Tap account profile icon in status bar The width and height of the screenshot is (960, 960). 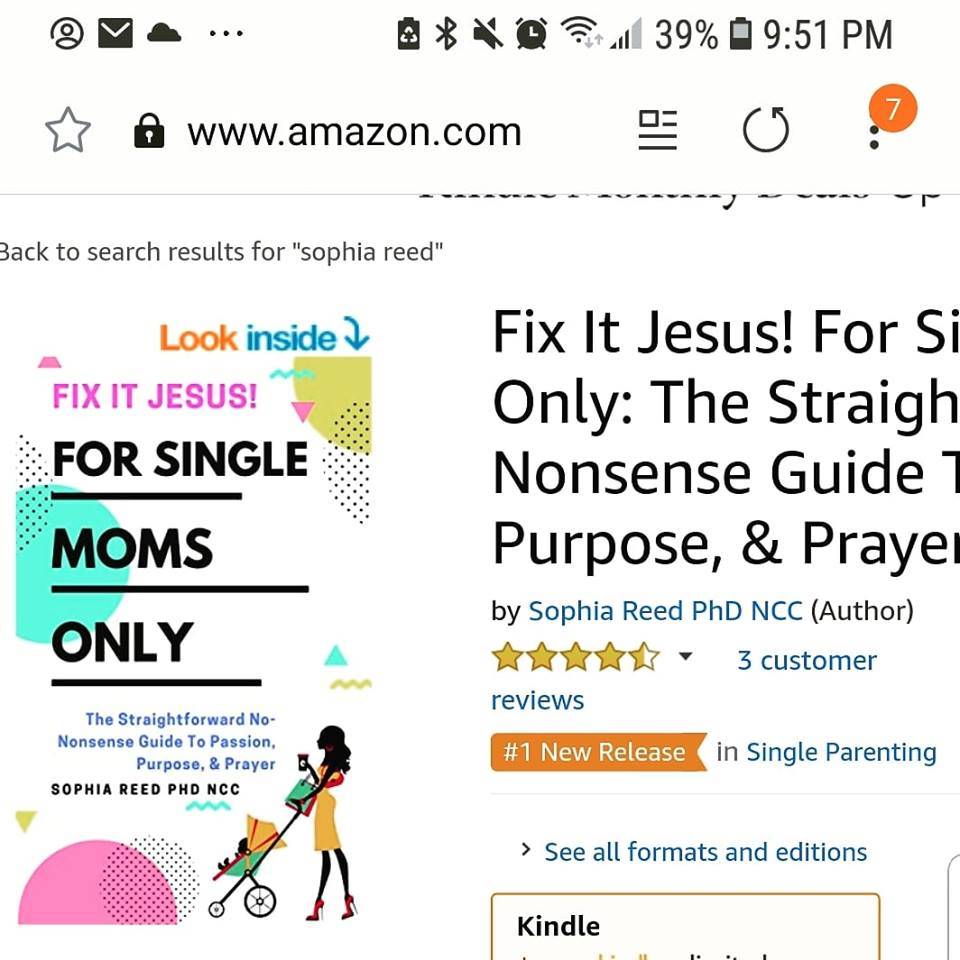pos(67,33)
